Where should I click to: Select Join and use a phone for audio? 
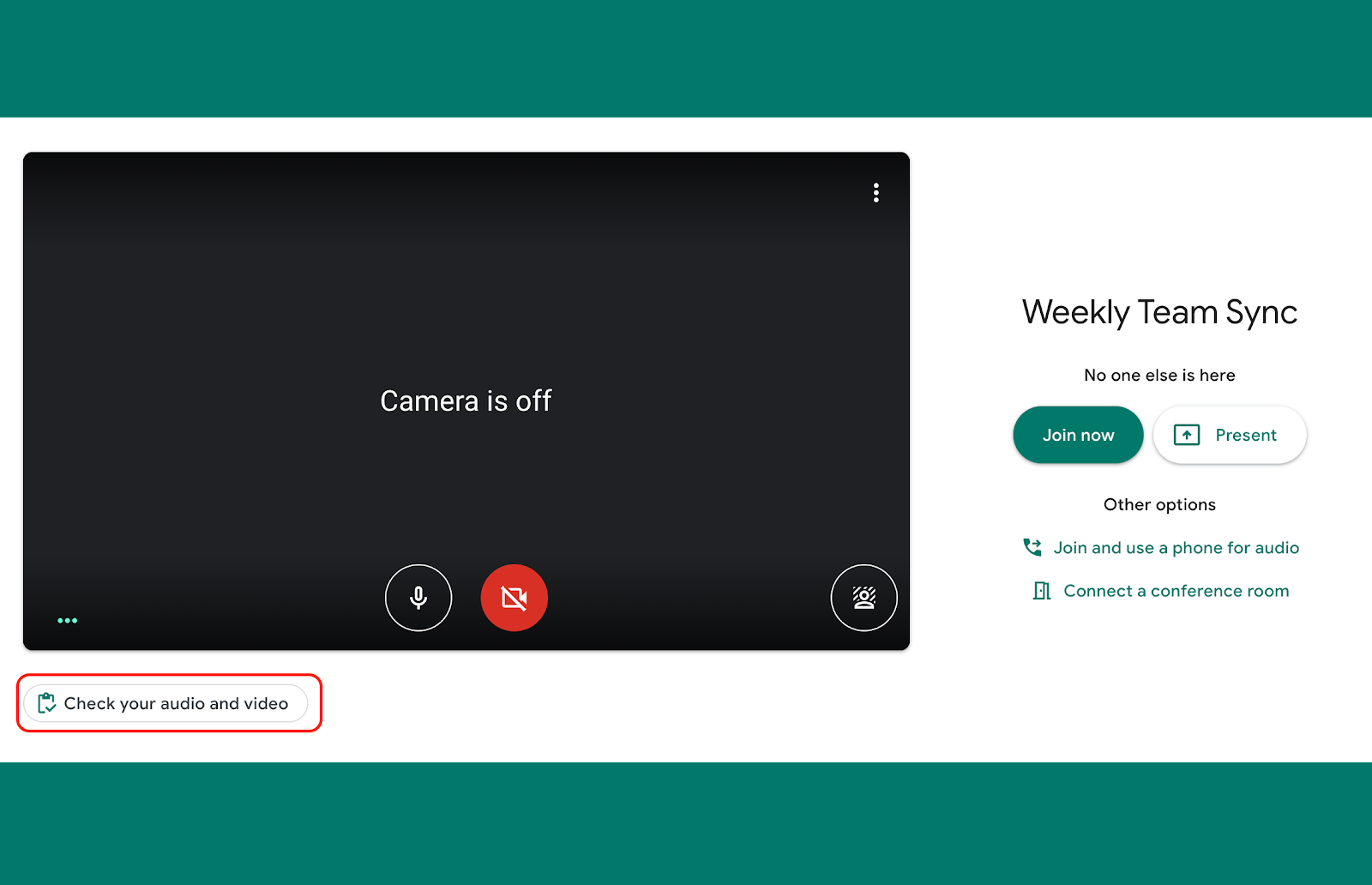coord(1176,547)
